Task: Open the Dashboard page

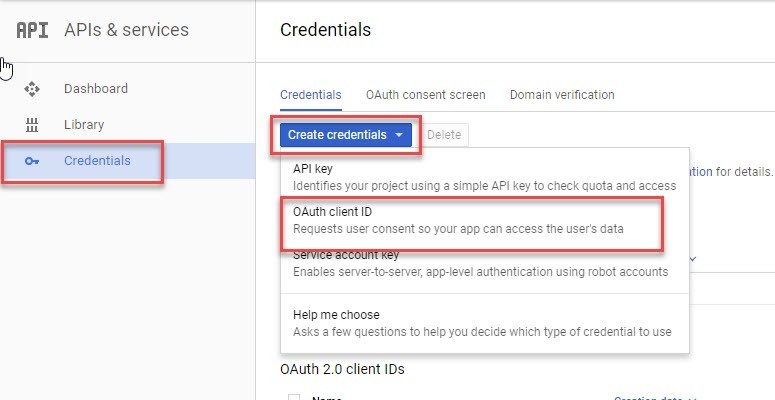Action: click(96, 89)
